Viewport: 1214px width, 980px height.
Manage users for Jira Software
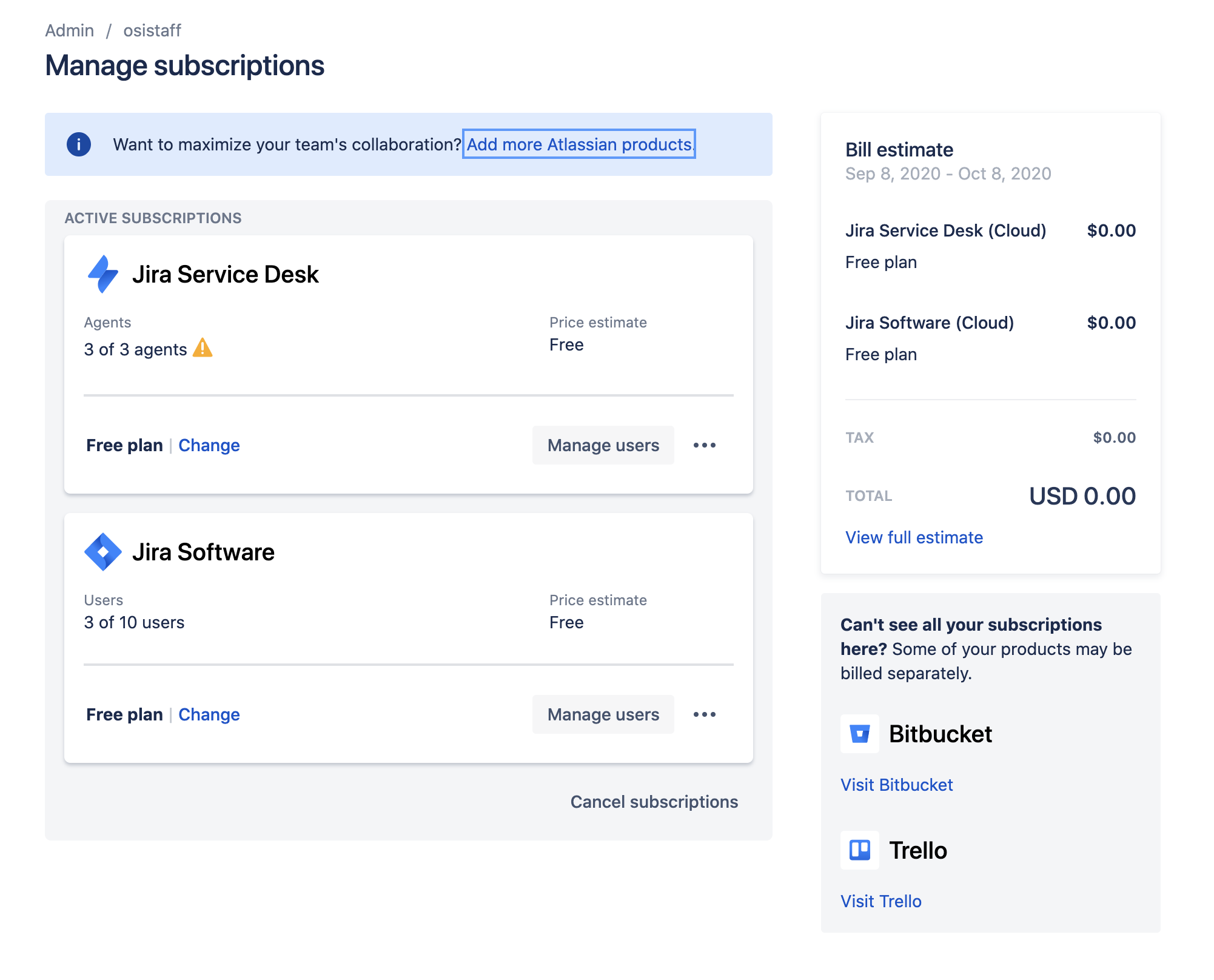coord(603,714)
